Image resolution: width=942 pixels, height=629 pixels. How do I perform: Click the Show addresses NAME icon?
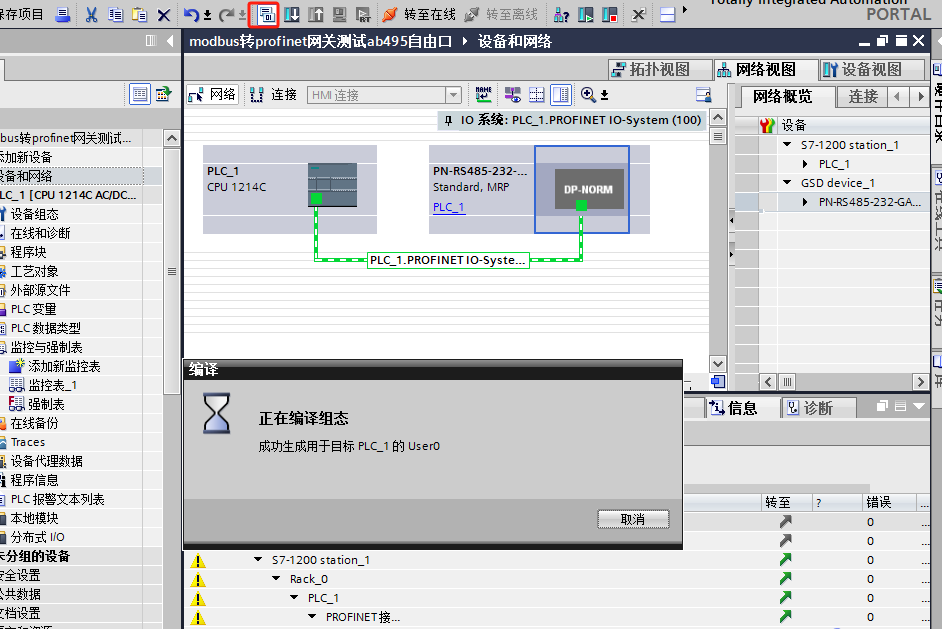484,94
